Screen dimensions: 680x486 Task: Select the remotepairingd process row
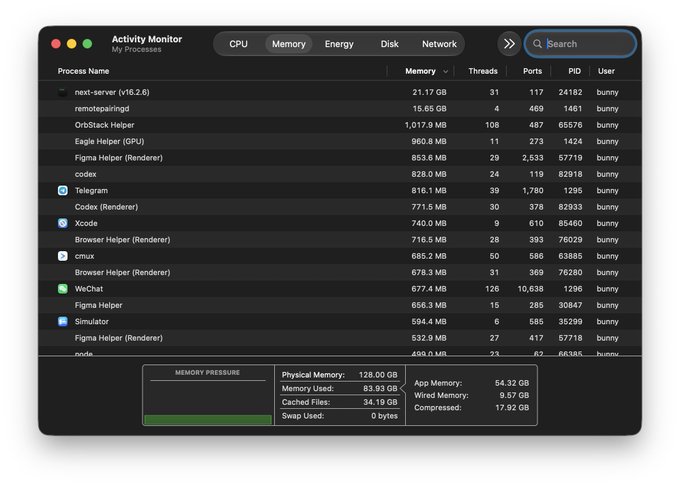click(340, 108)
